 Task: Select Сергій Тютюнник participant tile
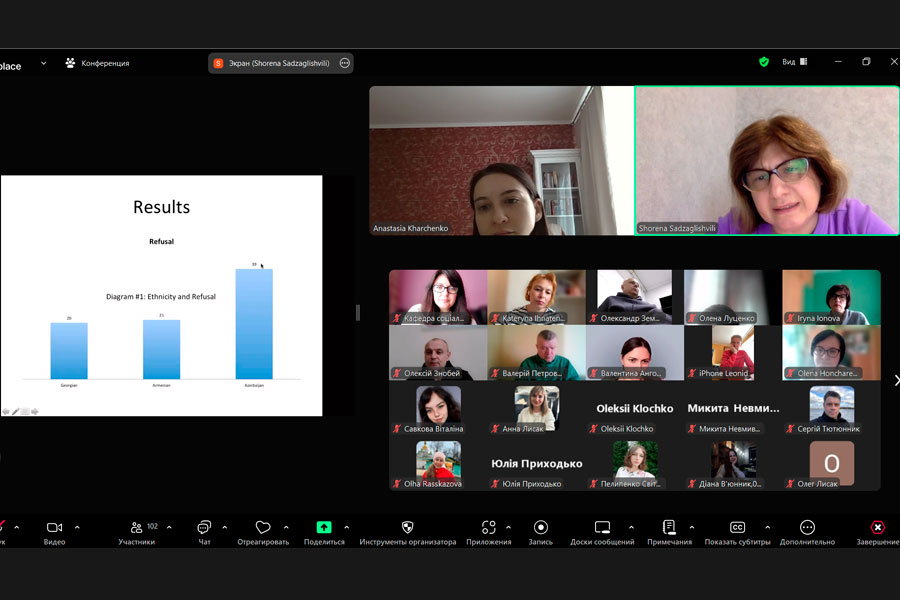click(x=831, y=408)
